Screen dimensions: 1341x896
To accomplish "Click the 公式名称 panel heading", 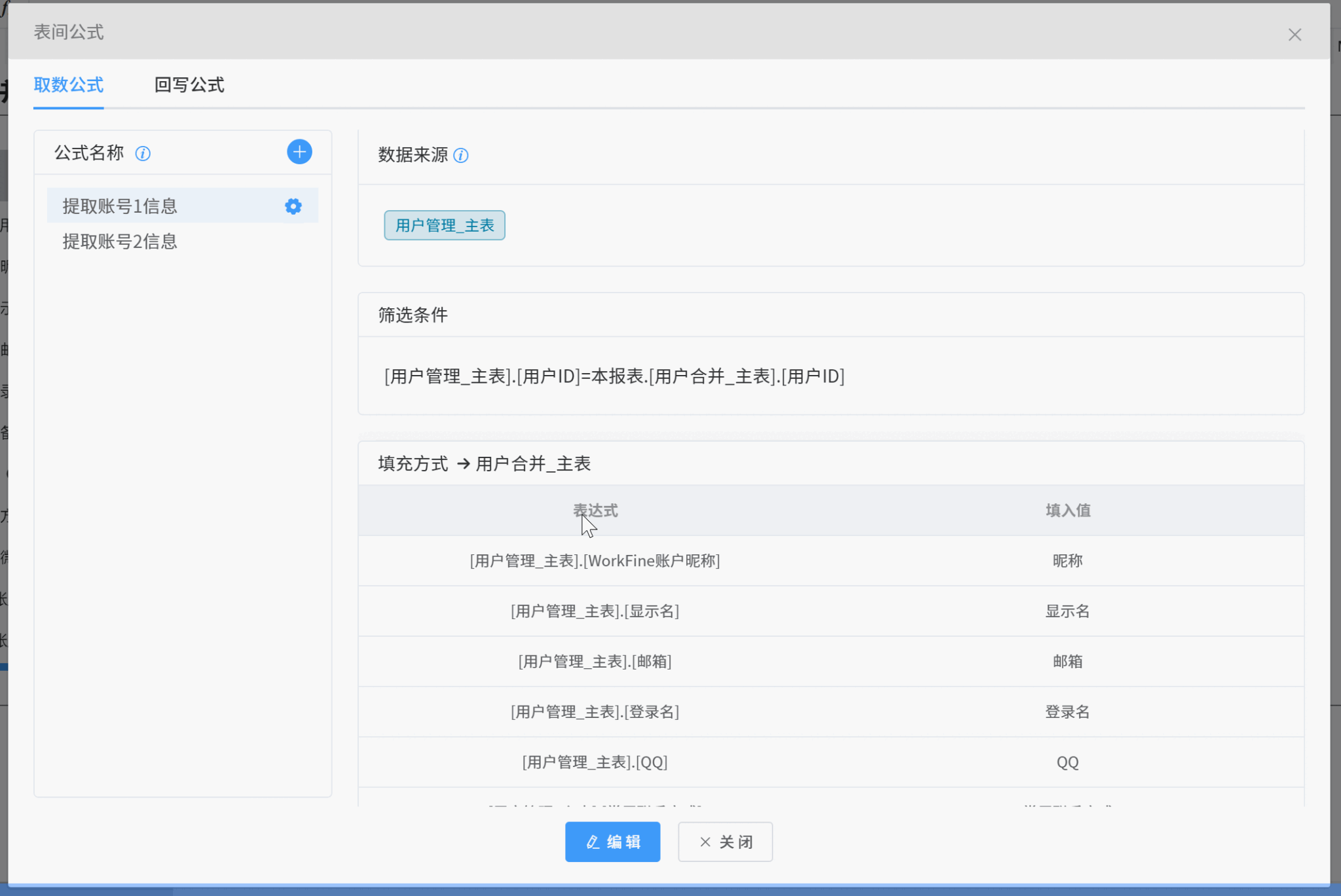I will (x=89, y=153).
